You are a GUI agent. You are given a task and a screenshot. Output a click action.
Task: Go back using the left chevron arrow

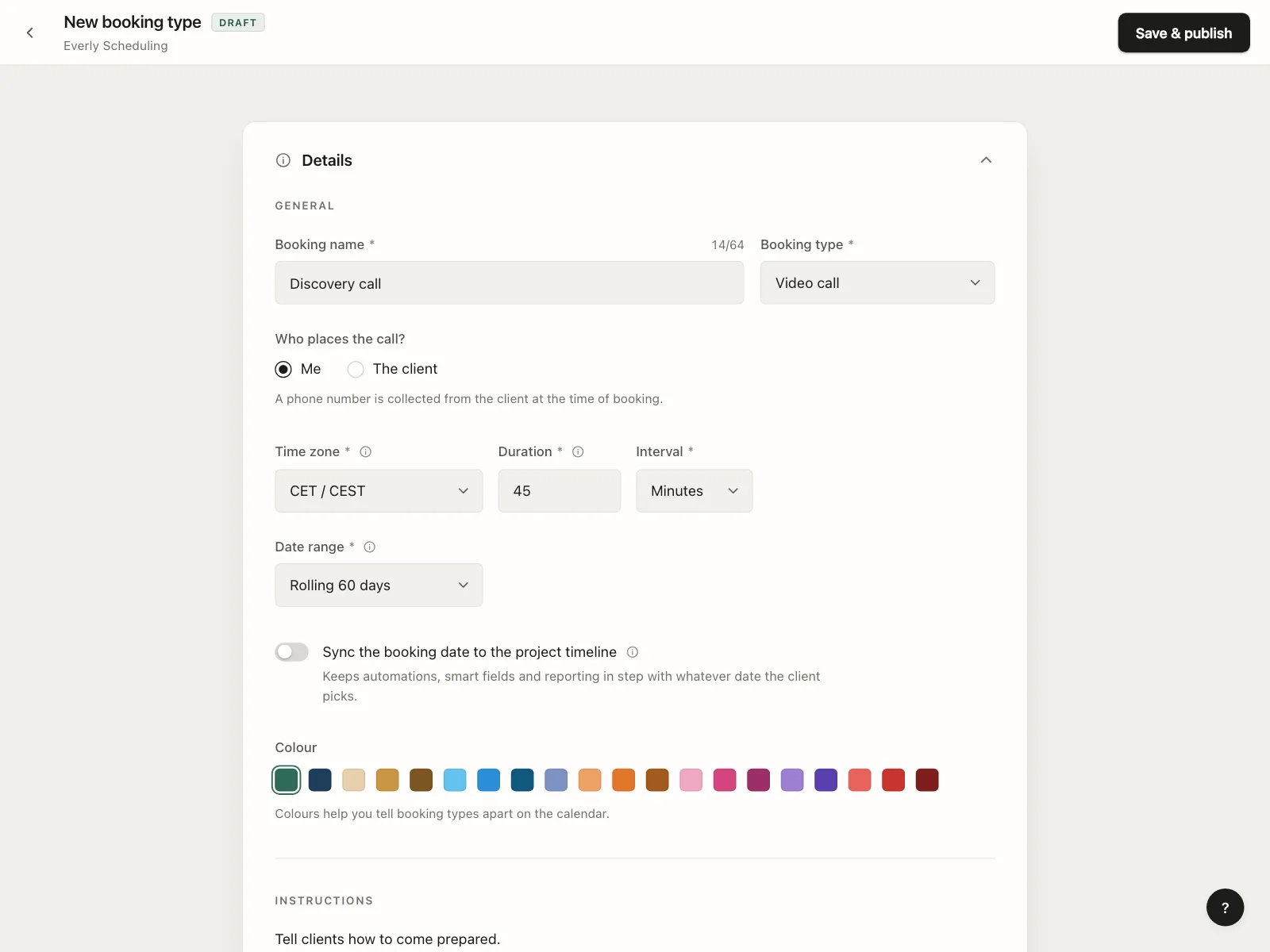pos(30,33)
